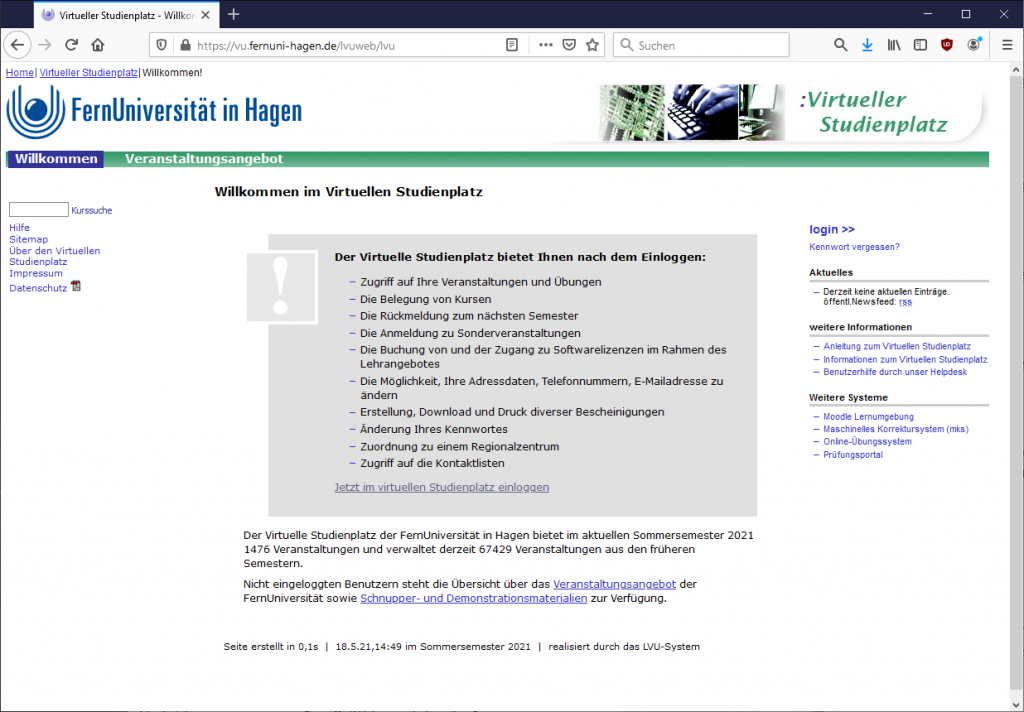Open Moodle Lernumgebung link
Screen dimensions: 1024x712
tap(868, 417)
